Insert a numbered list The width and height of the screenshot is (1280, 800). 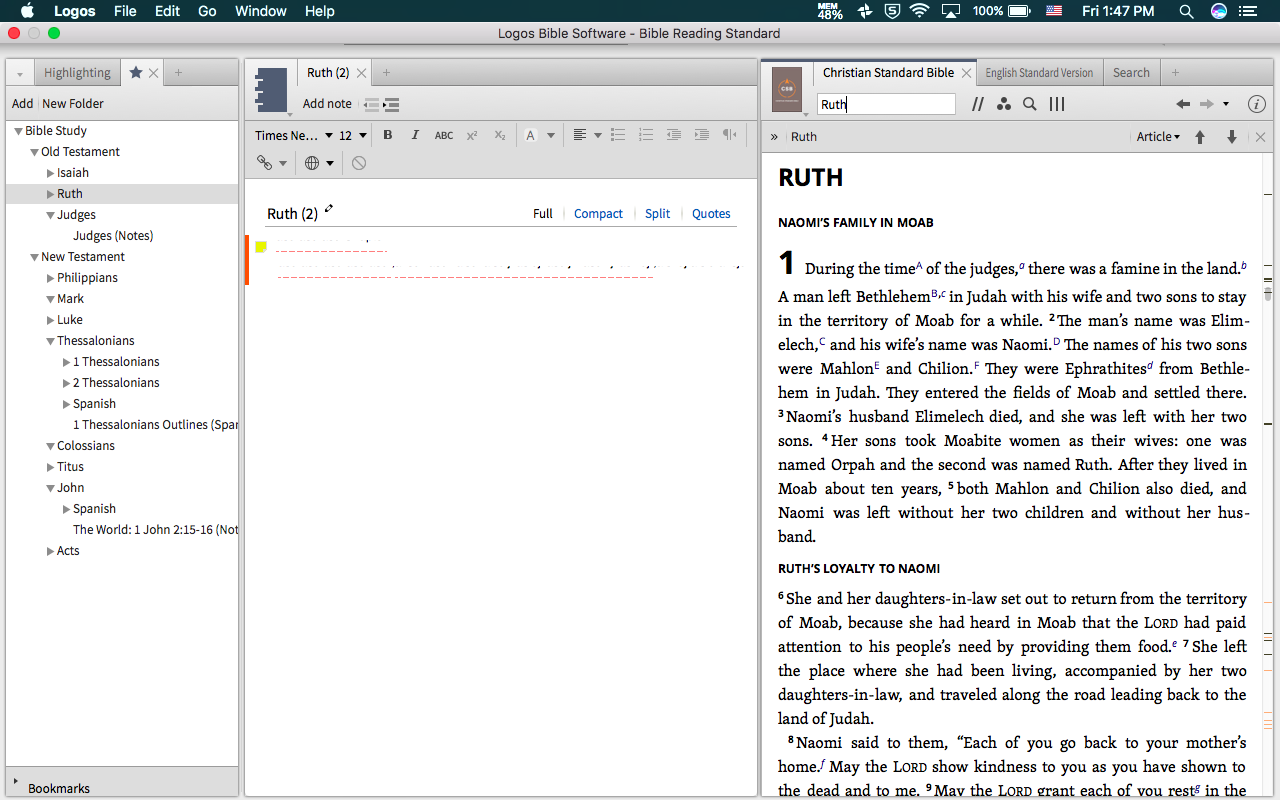pyautogui.click(x=646, y=135)
